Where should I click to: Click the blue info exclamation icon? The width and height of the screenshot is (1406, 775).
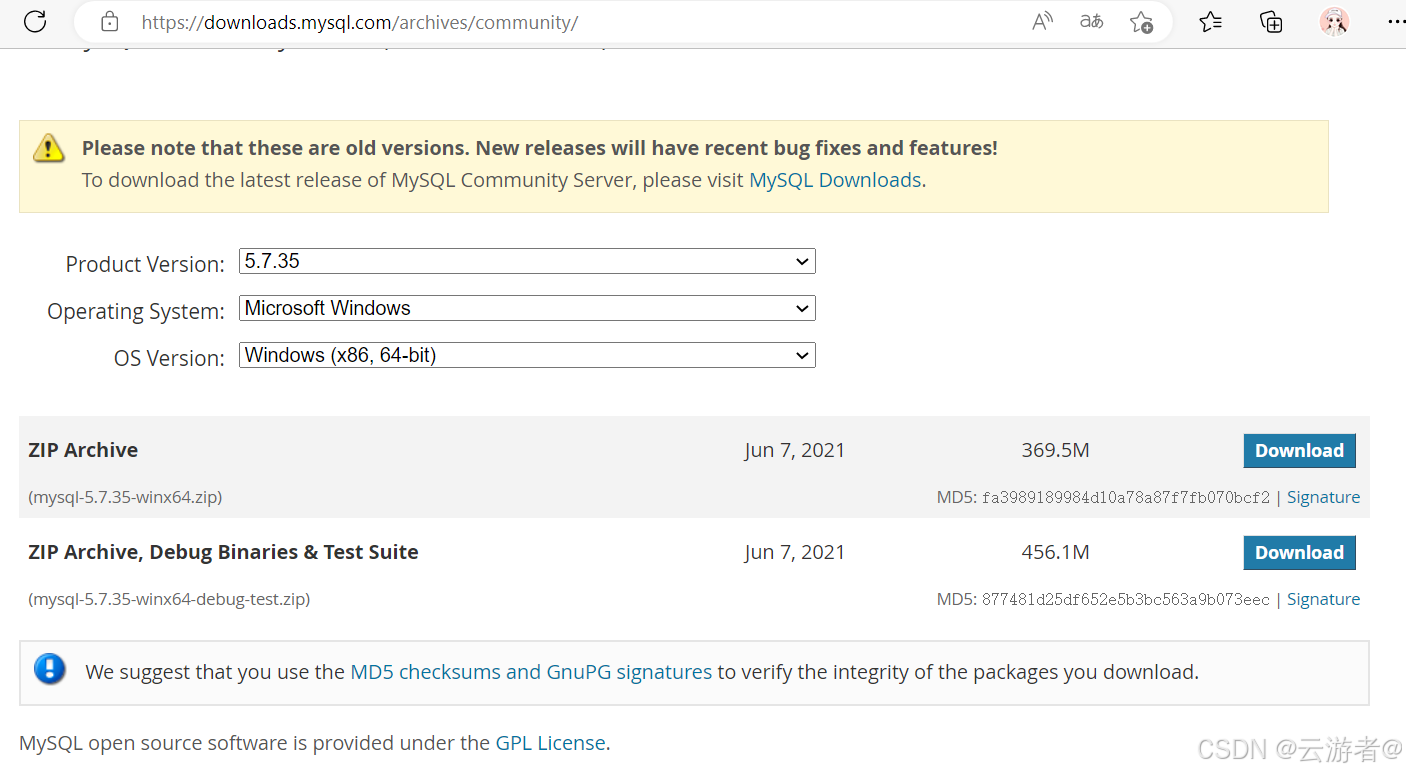point(50,669)
